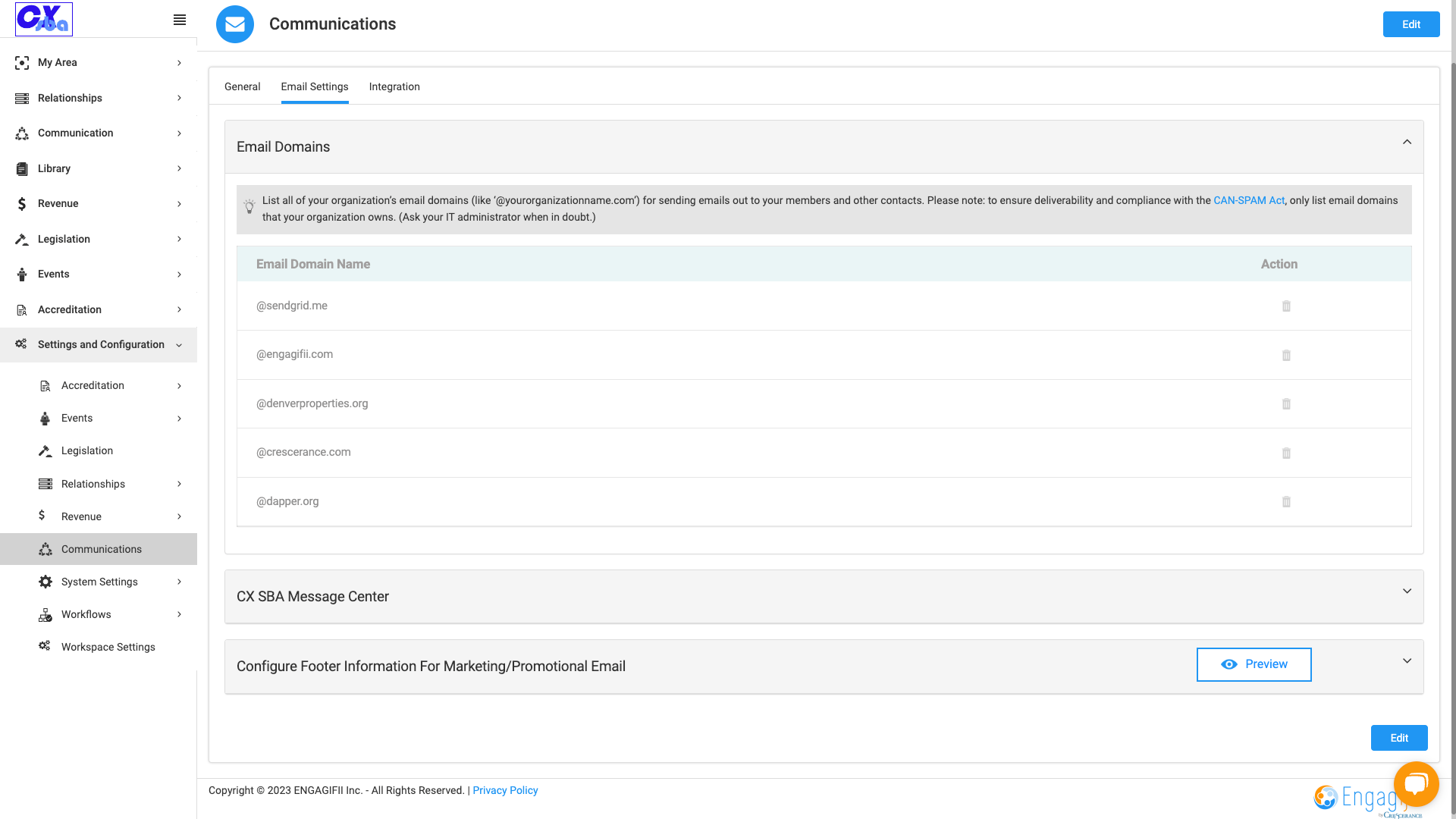
Task: Click the top Edit button
Action: 1411,24
